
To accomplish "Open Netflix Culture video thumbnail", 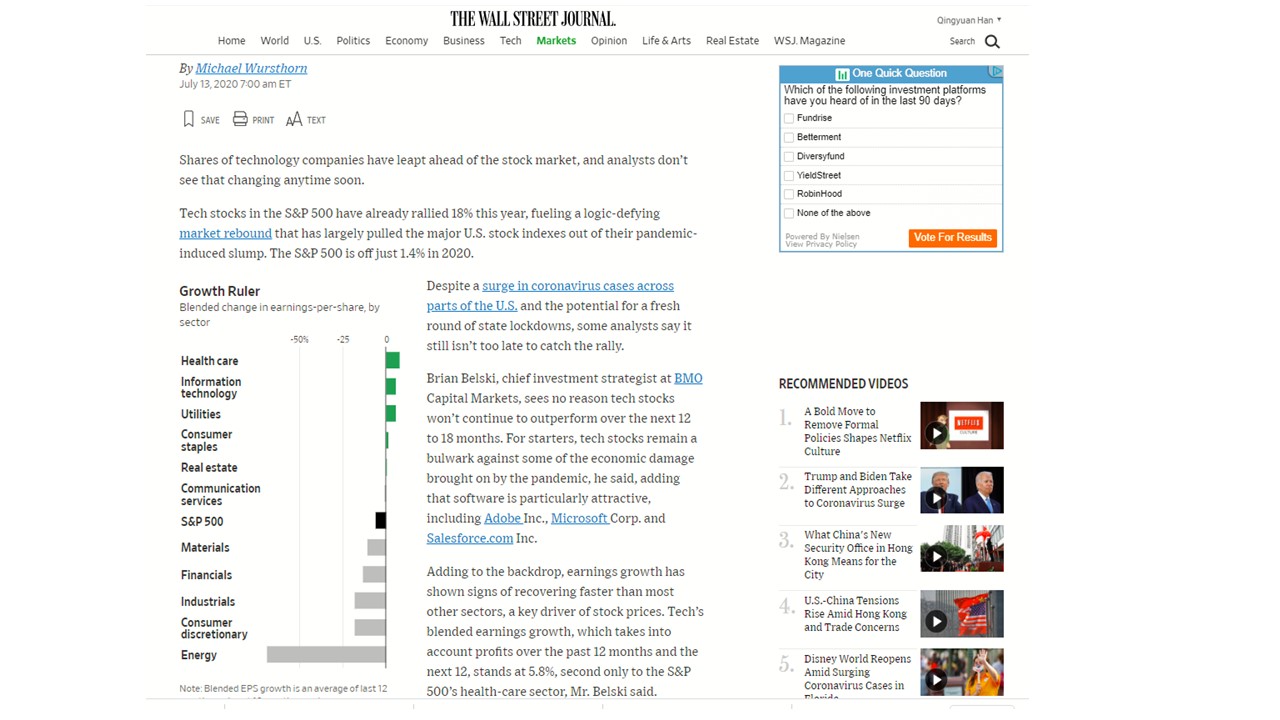I will point(962,425).
